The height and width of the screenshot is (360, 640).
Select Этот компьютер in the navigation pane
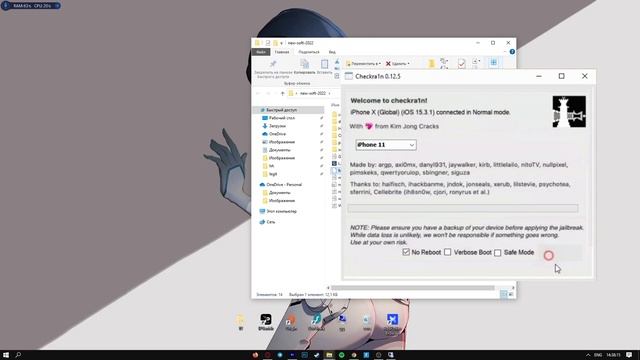(281, 211)
